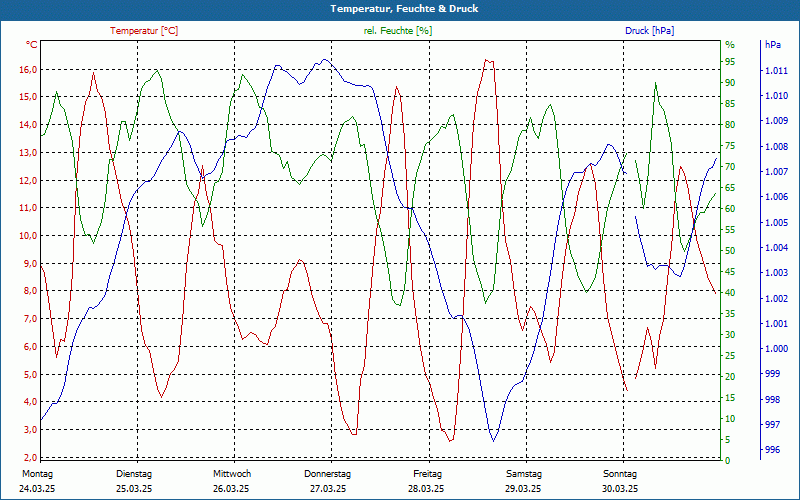Image resolution: width=800 pixels, height=500 pixels.
Task: Click the date '25.03.25'
Action: tap(134, 489)
